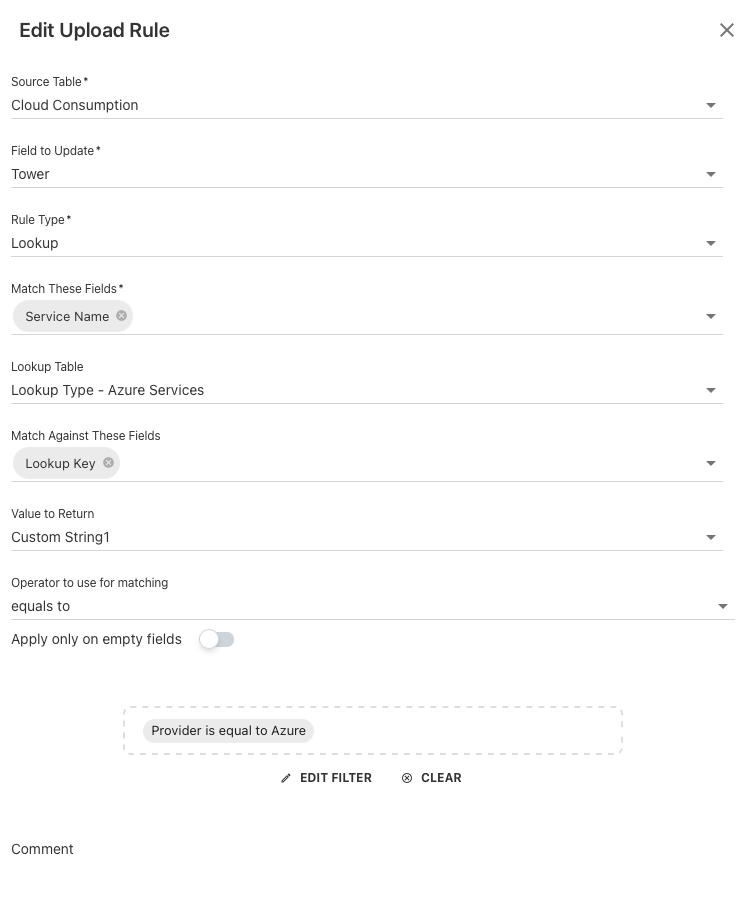Close the Edit Upload Rule dialog
This screenshot has width=751, height=901.
[727, 30]
